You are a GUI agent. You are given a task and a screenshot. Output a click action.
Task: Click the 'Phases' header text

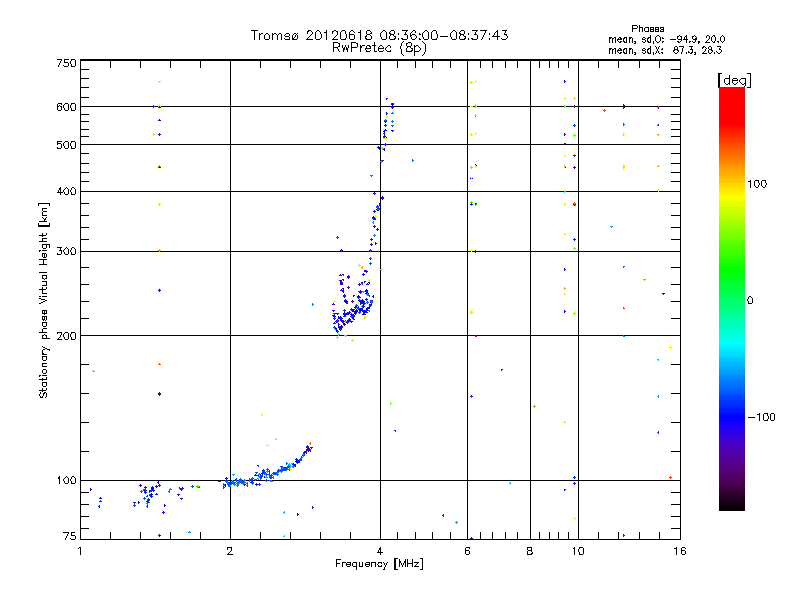point(647,29)
